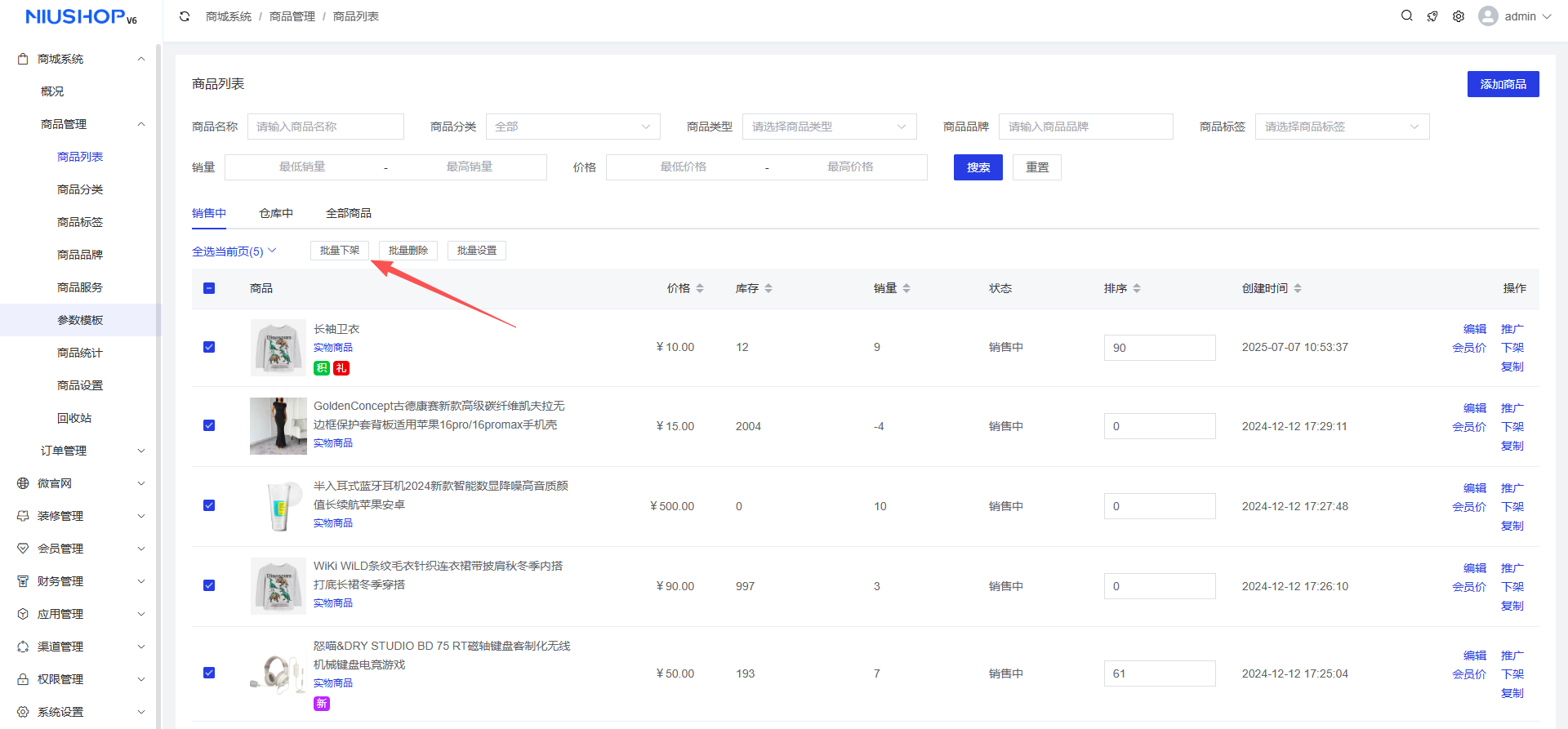Open the search icon in top bar

pyautogui.click(x=1406, y=16)
